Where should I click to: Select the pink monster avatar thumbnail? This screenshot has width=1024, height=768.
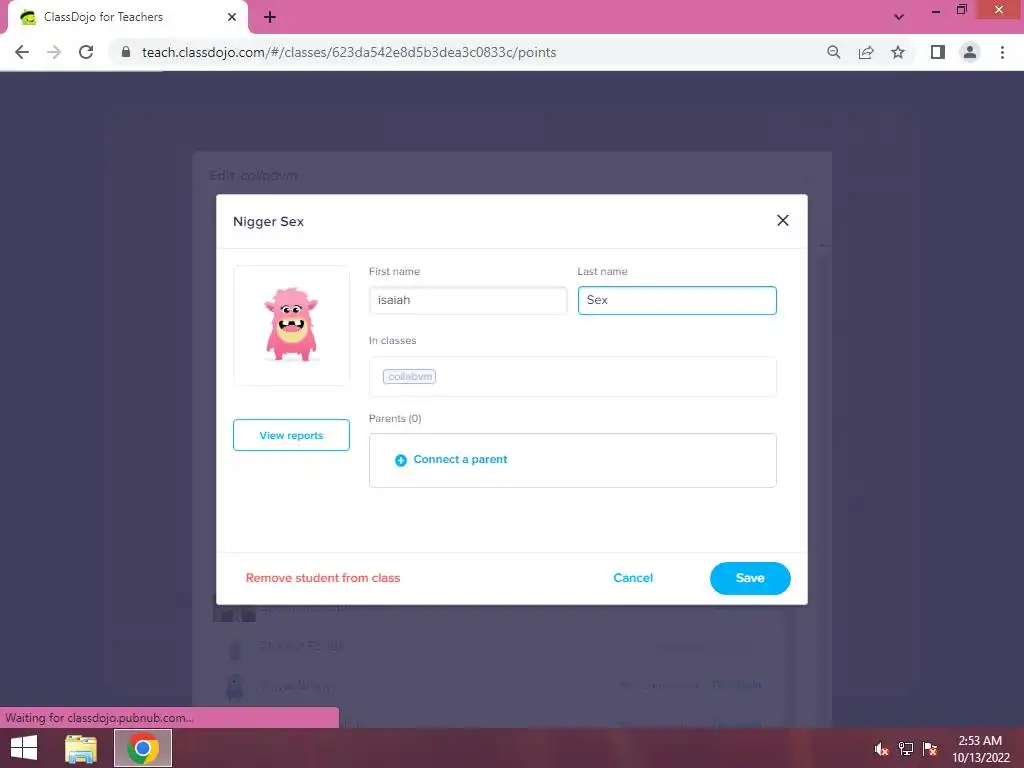pos(291,325)
